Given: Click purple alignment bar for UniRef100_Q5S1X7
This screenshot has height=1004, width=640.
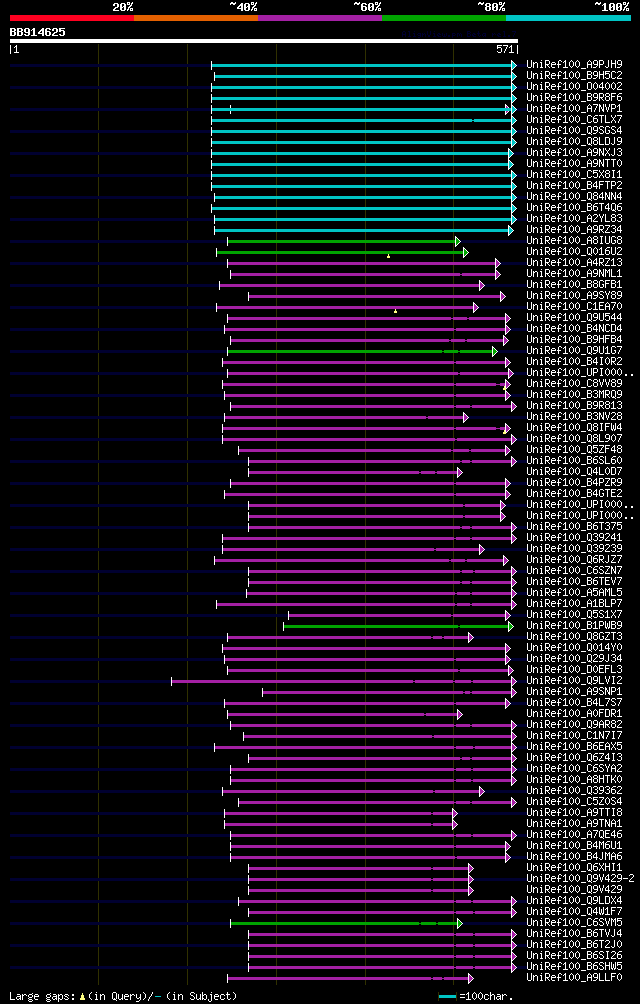Looking at the screenshot, I should [397, 615].
